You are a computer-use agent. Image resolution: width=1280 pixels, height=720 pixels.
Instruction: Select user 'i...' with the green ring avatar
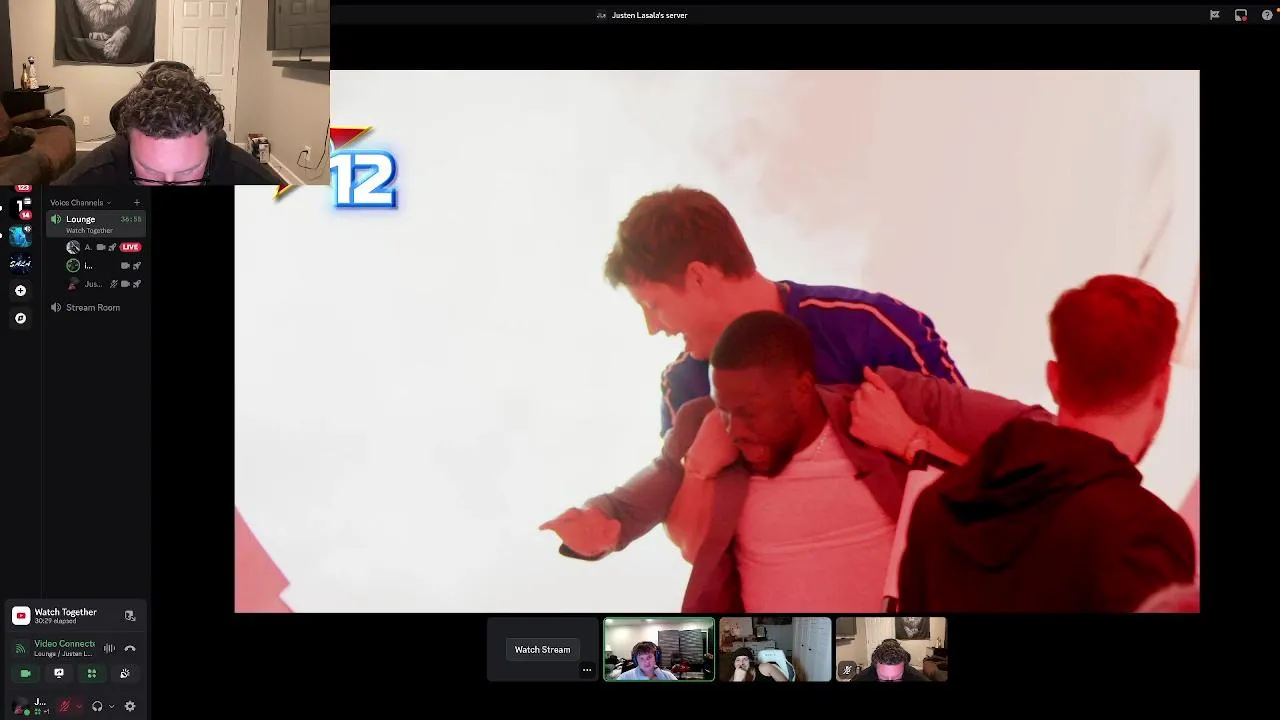pos(106,265)
